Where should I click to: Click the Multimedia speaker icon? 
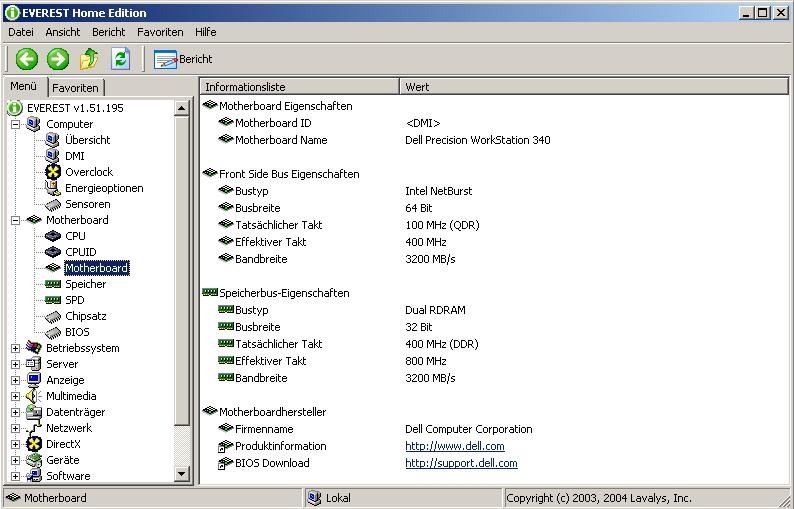pos(33,396)
